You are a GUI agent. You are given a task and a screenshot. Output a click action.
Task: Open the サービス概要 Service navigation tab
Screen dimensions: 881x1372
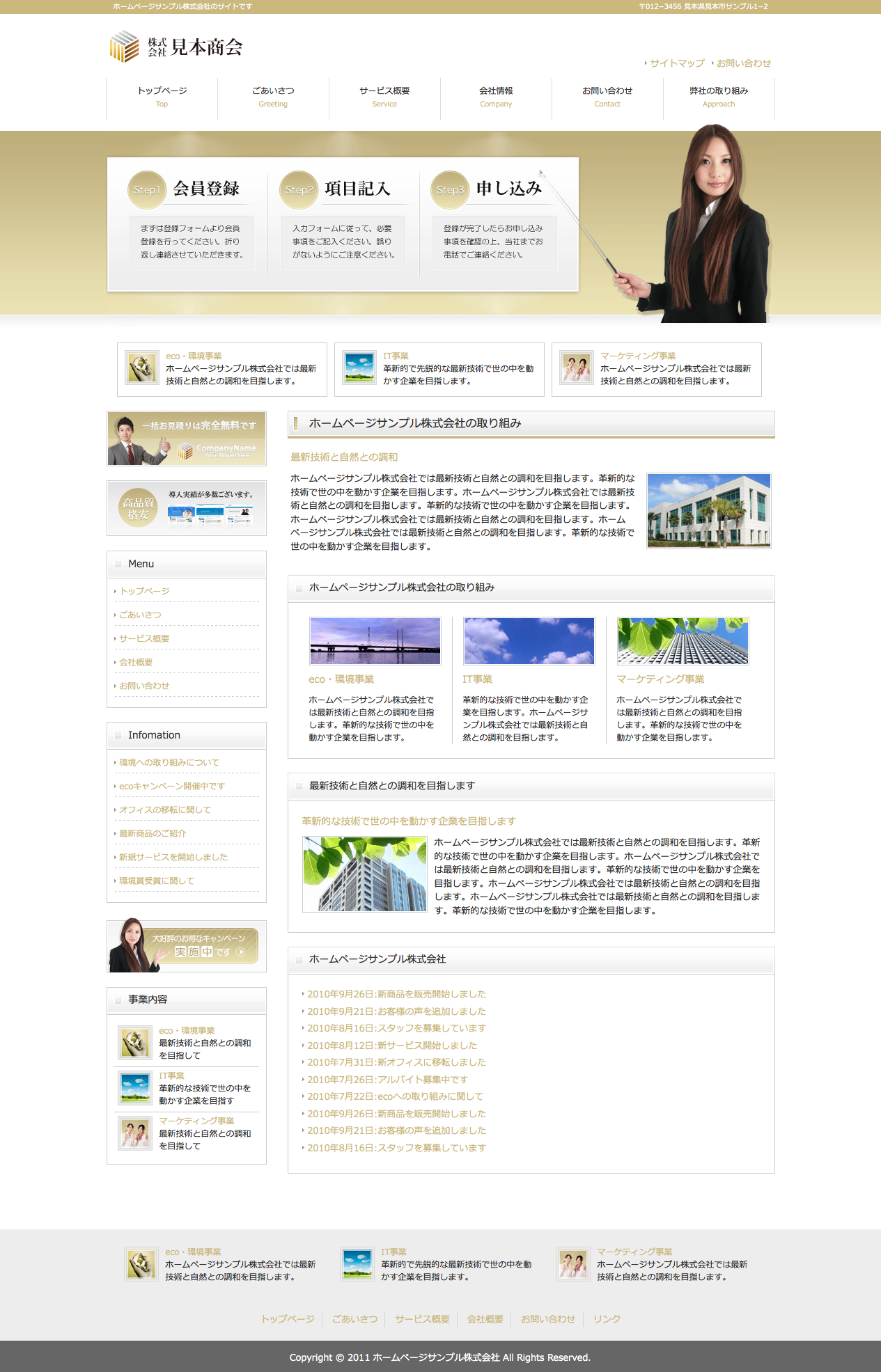(384, 97)
